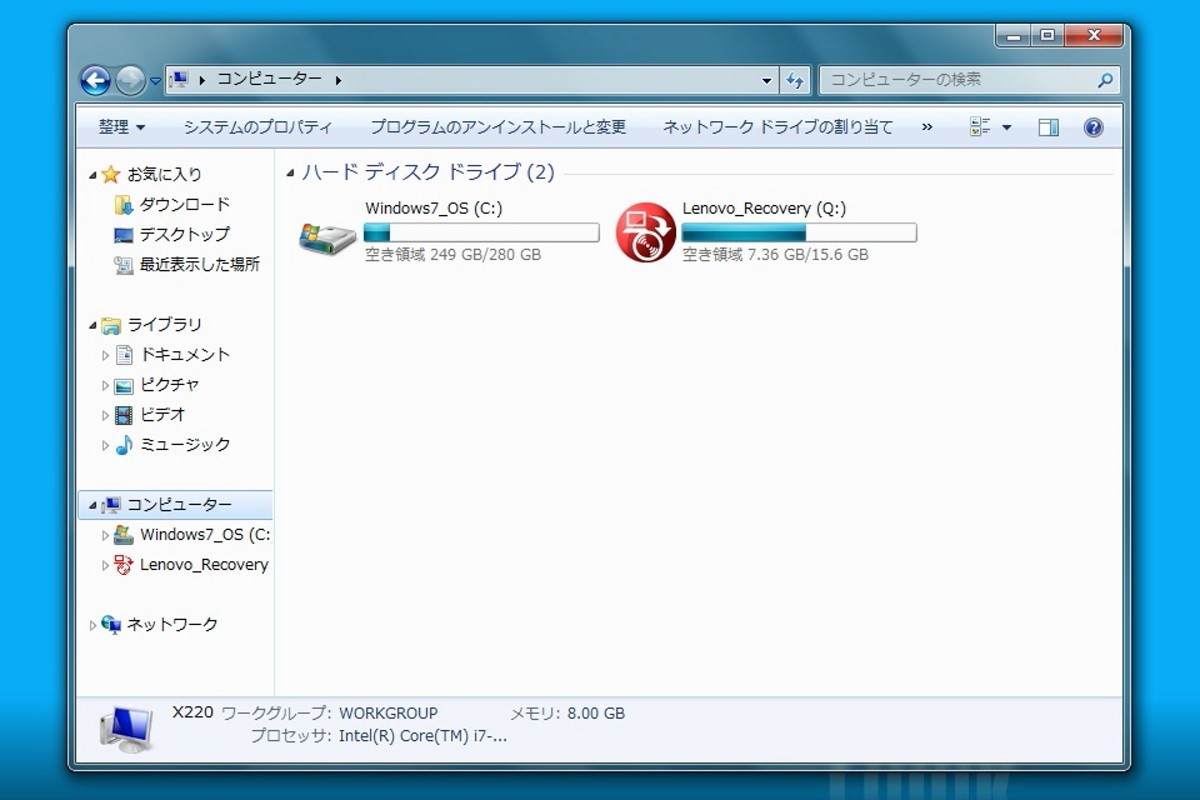The height and width of the screenshot is (800, 1200).
Task: Open the recent pages dropdown arrow
Action: click(155, 81)
